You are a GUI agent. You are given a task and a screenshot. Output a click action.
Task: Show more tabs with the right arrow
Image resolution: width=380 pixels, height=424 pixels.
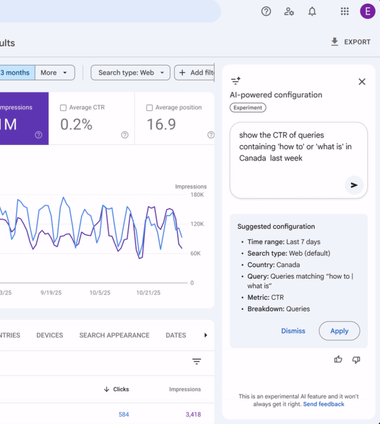205,335
